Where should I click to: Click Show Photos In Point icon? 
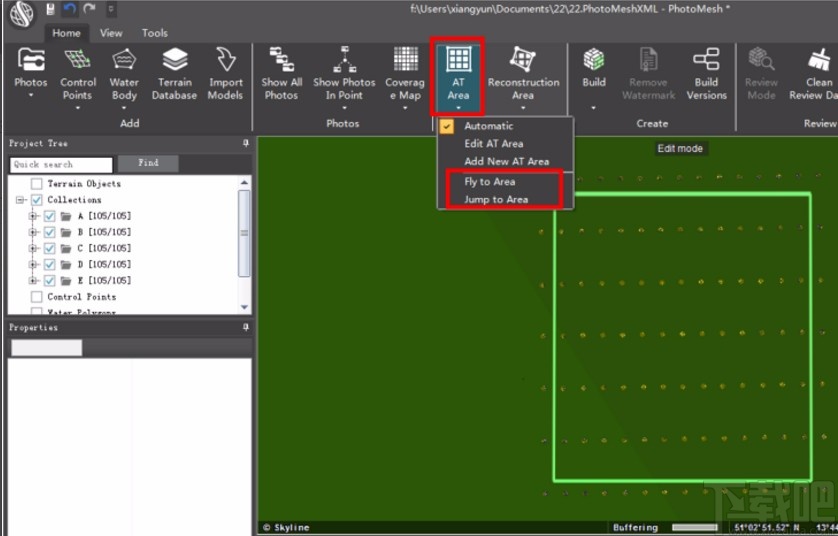(344, 59)
